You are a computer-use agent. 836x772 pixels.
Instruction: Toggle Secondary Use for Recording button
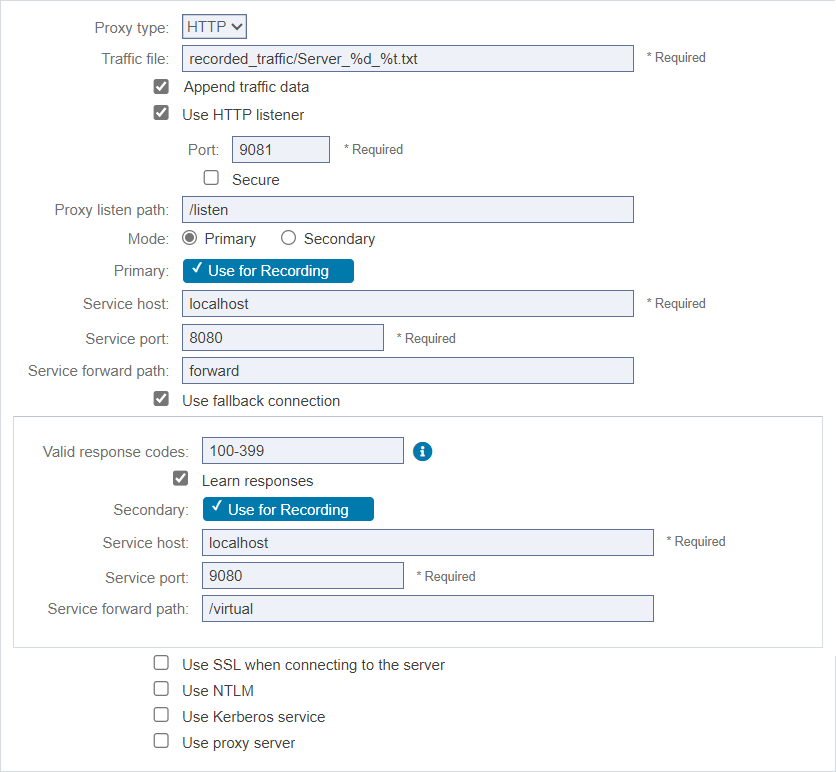(288, 509)
